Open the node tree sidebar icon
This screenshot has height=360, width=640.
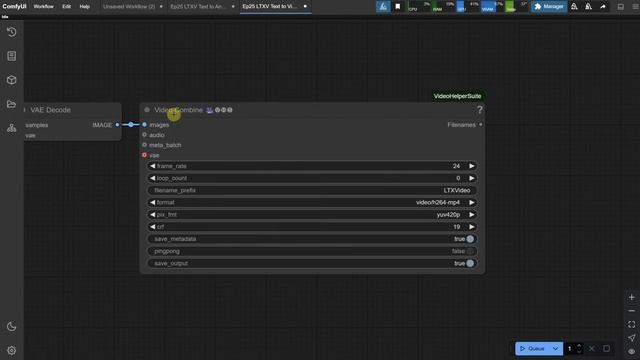point(11,128)
